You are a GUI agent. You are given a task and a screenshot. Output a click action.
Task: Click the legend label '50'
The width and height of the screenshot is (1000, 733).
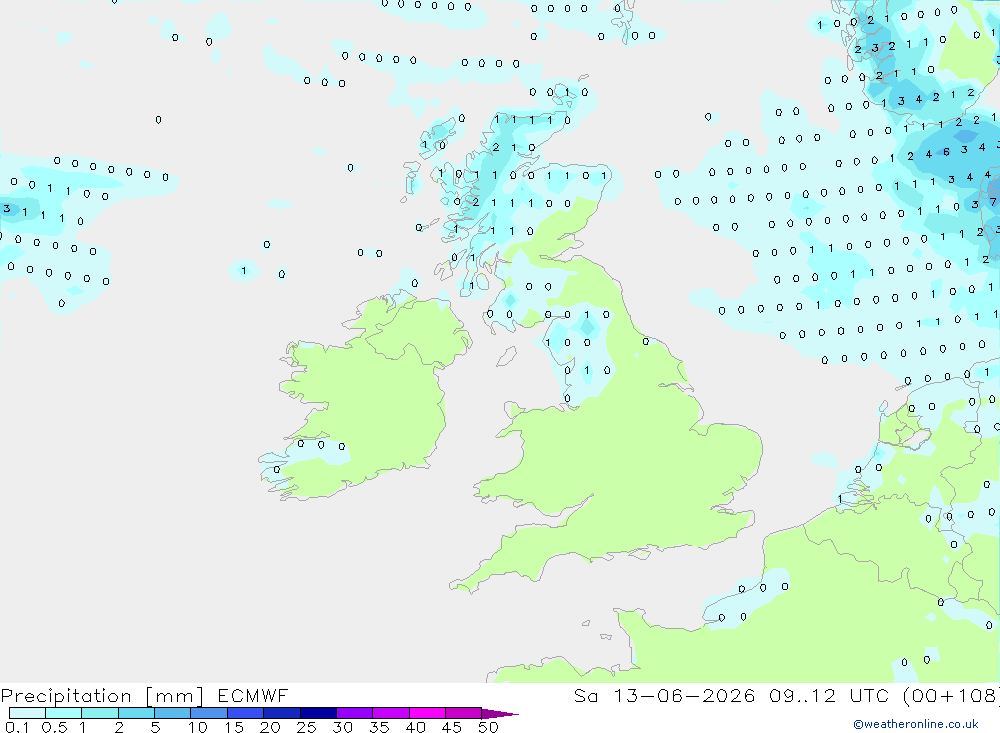tap(488, 727)
